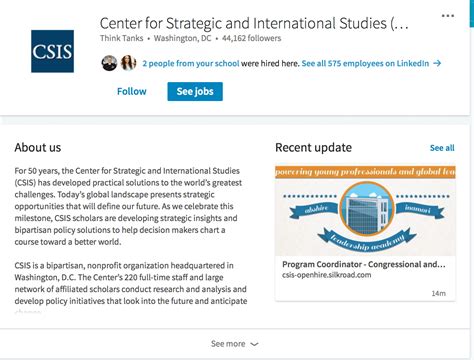Click the 44,162 followers text

click(x=252, y=38)
